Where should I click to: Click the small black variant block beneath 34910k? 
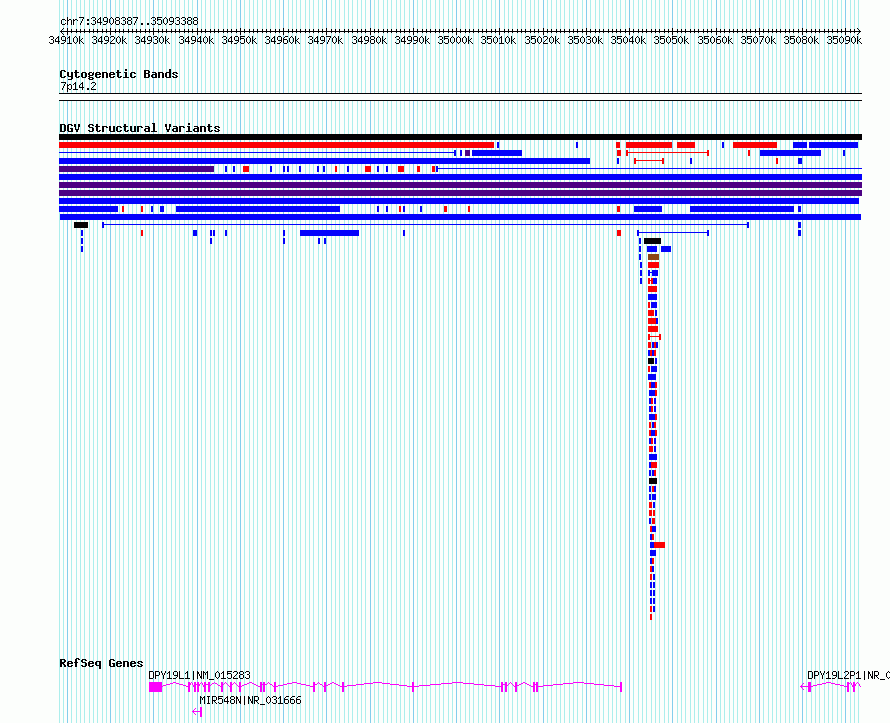click(x=81, y=225)
